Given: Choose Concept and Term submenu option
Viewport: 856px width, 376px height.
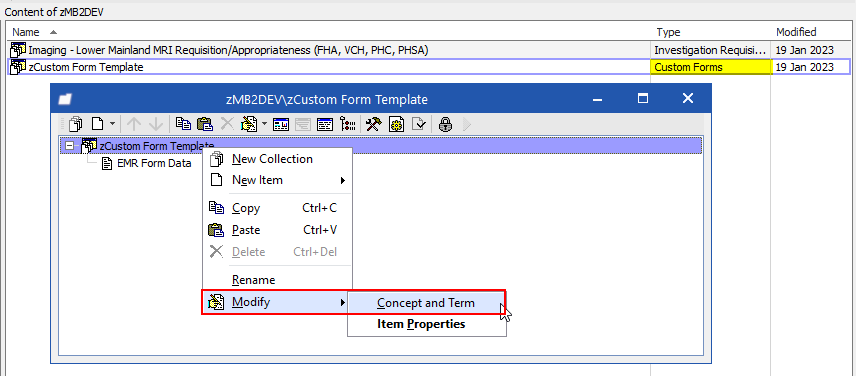Looking at the screenshot, I should point(426,303).
